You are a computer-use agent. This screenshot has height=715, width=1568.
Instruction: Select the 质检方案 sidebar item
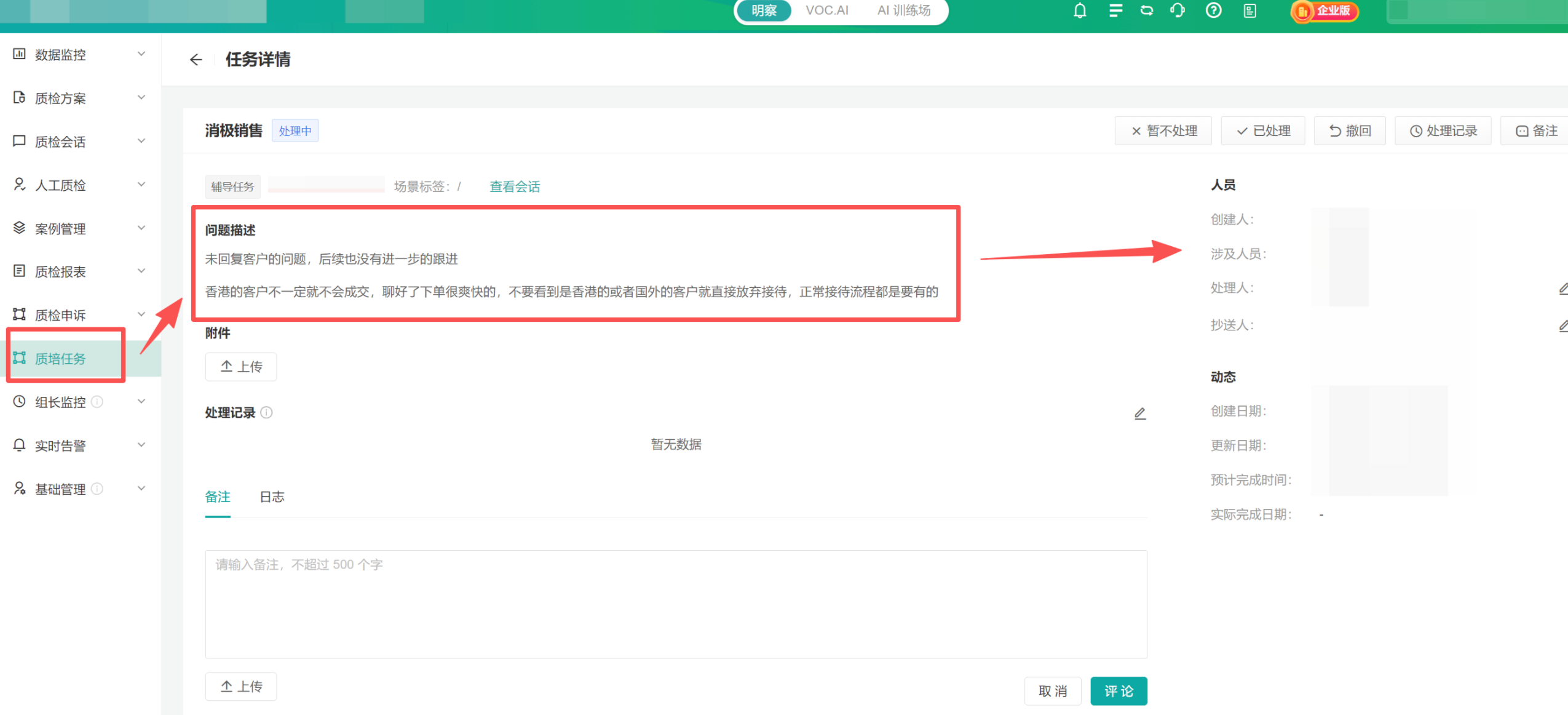[60, 98]
